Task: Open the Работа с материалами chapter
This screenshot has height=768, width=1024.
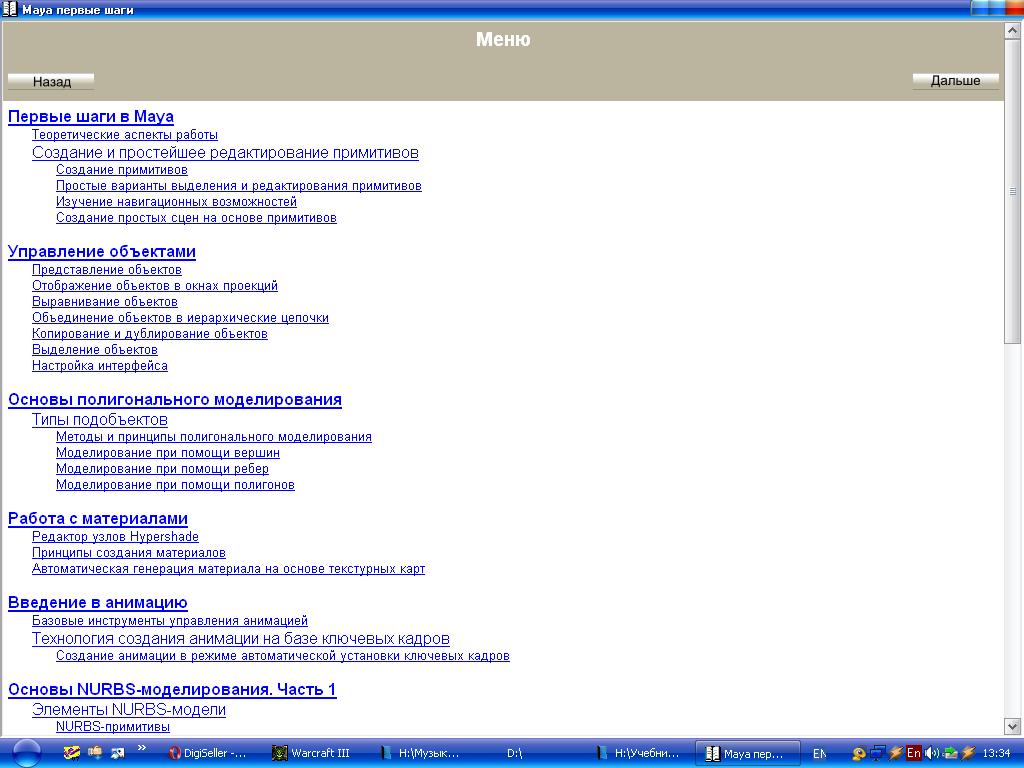Action: point(98,519)
